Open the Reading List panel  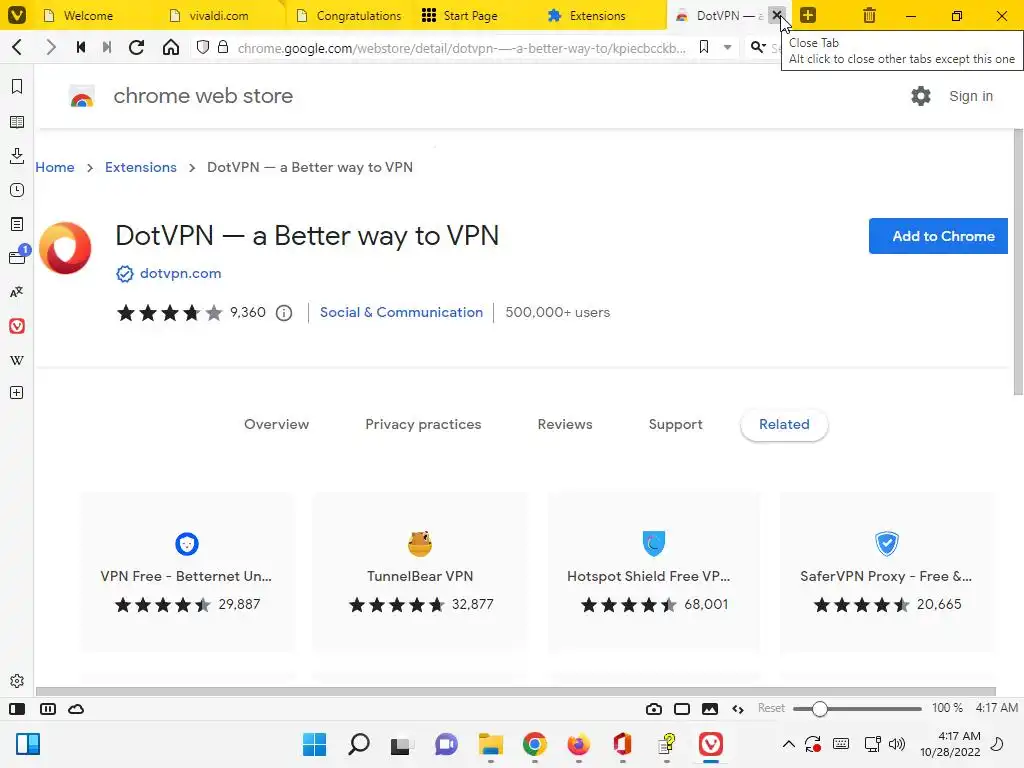(17, 122)
